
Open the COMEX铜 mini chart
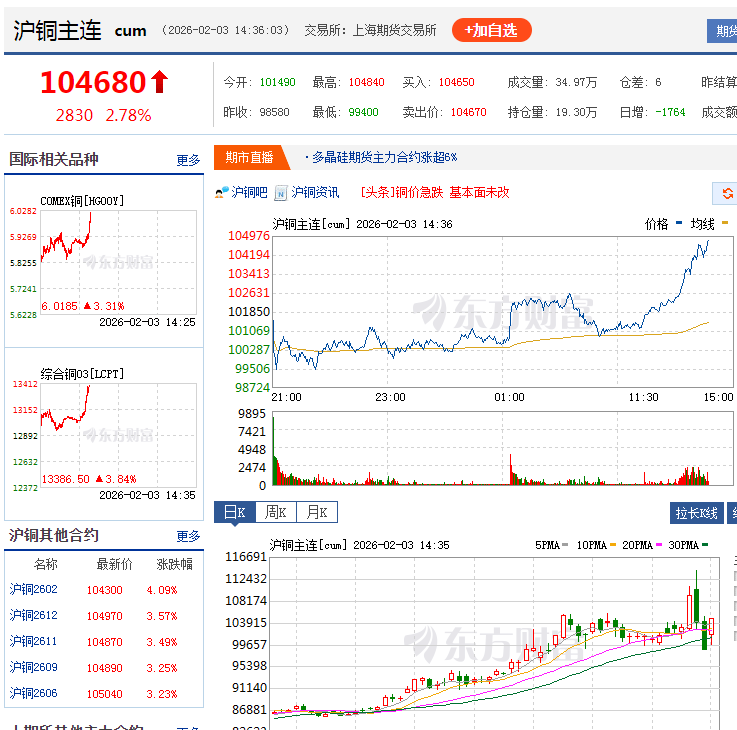[x=118, y=263]
